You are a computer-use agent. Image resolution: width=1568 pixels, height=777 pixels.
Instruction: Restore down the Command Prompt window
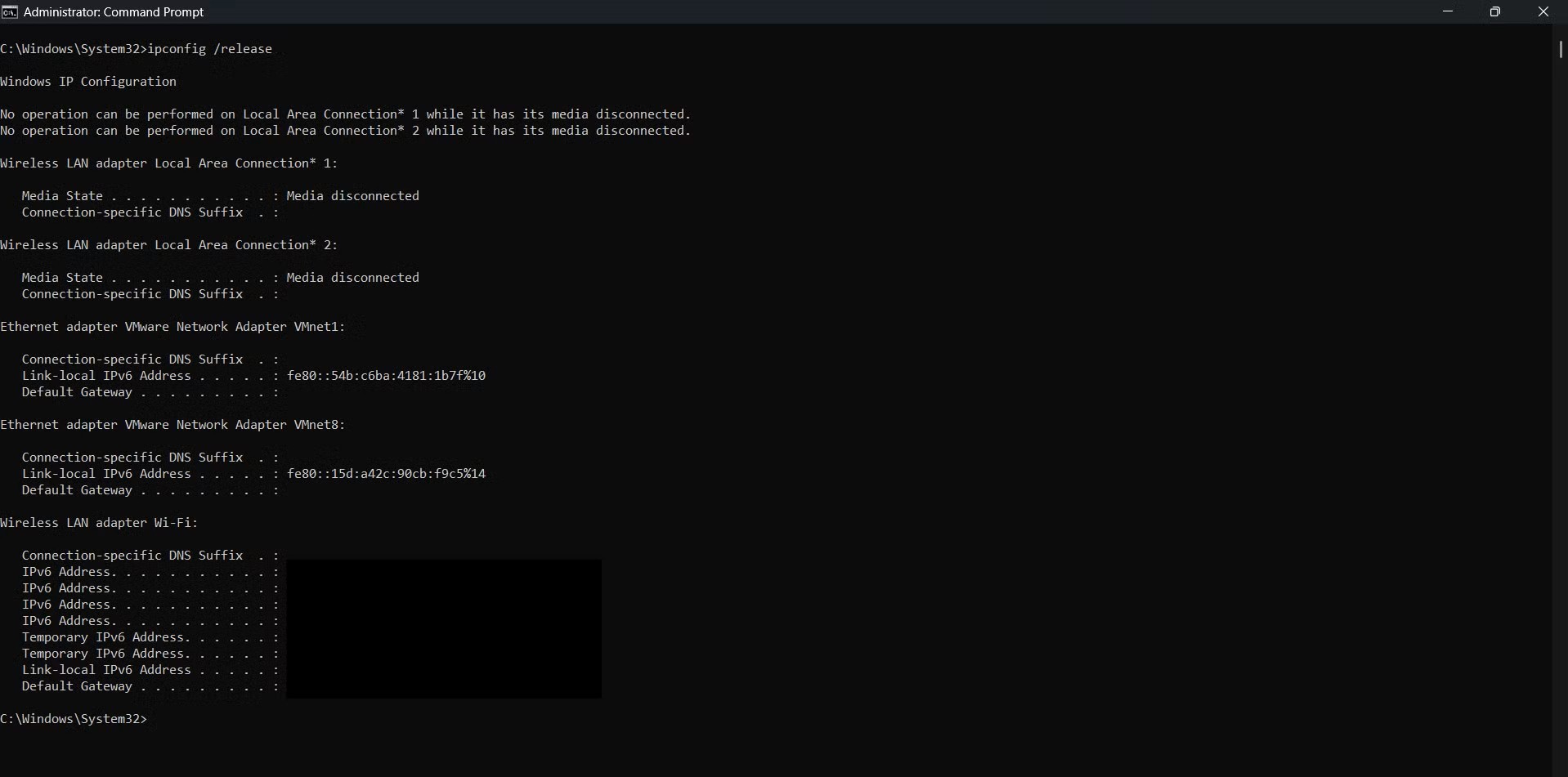1495,12
